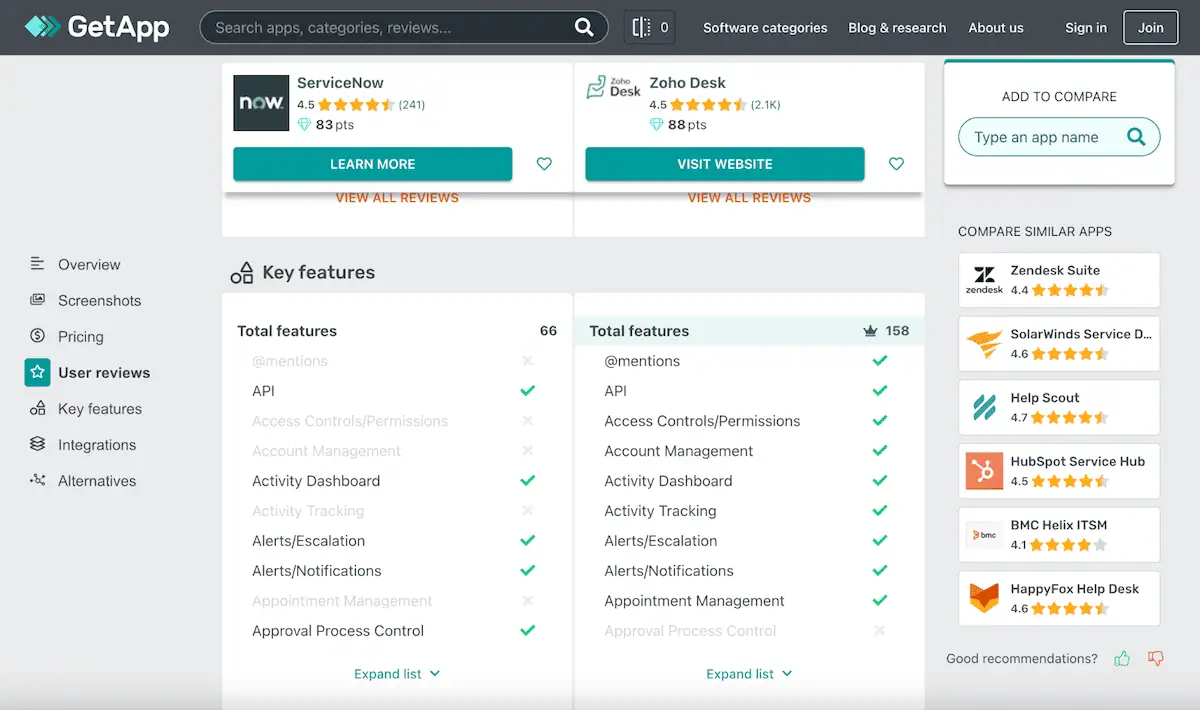Select the Screenshots sidebar icon
Screen dimensions: 1200x710
click(x=36, y=300)
